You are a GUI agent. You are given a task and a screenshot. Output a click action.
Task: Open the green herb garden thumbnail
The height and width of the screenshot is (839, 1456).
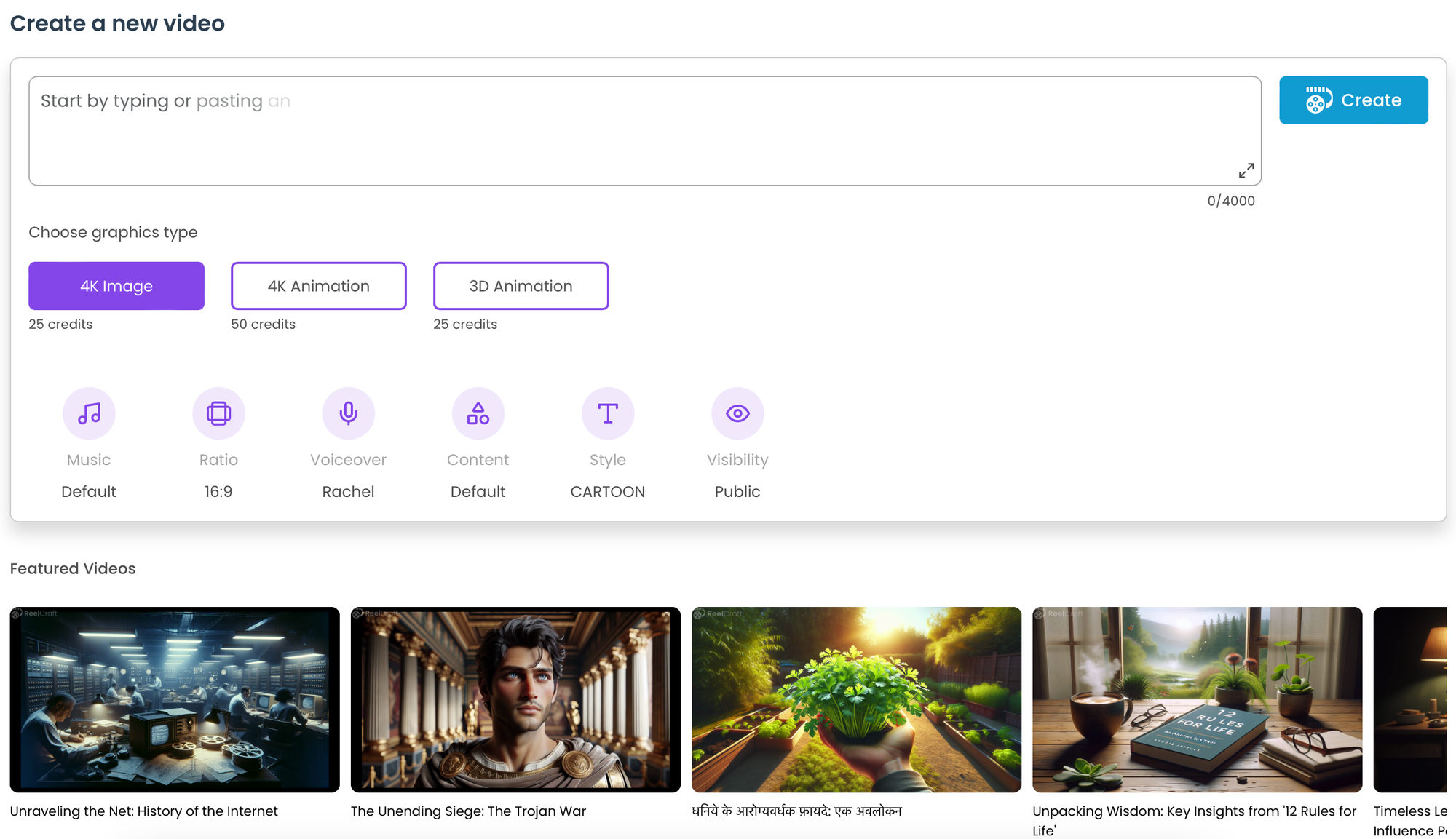[856, 699]
